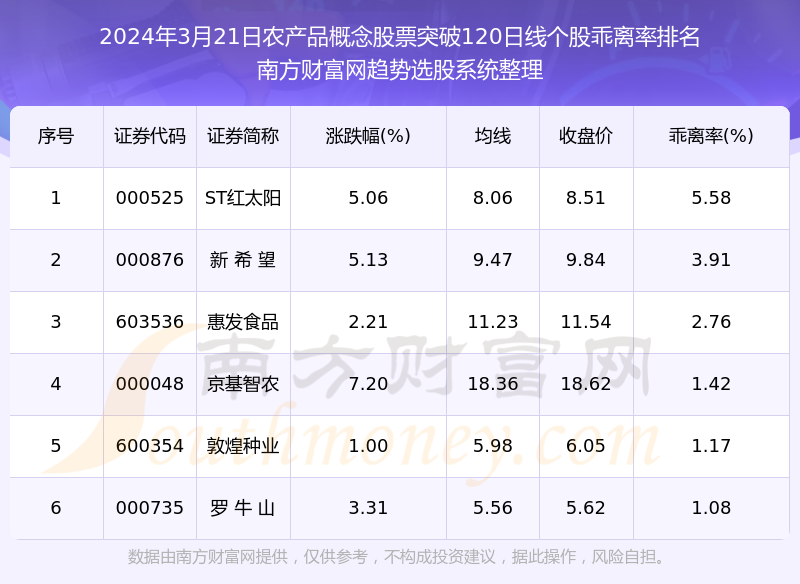Select stock code 000876
Screen dimensions: 800x584
point(149,260)
